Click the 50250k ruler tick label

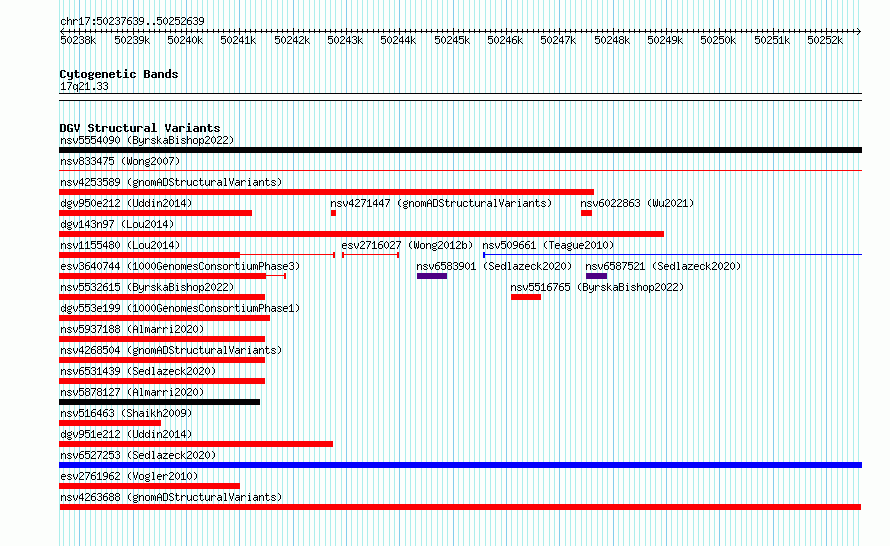pos(717,41)
